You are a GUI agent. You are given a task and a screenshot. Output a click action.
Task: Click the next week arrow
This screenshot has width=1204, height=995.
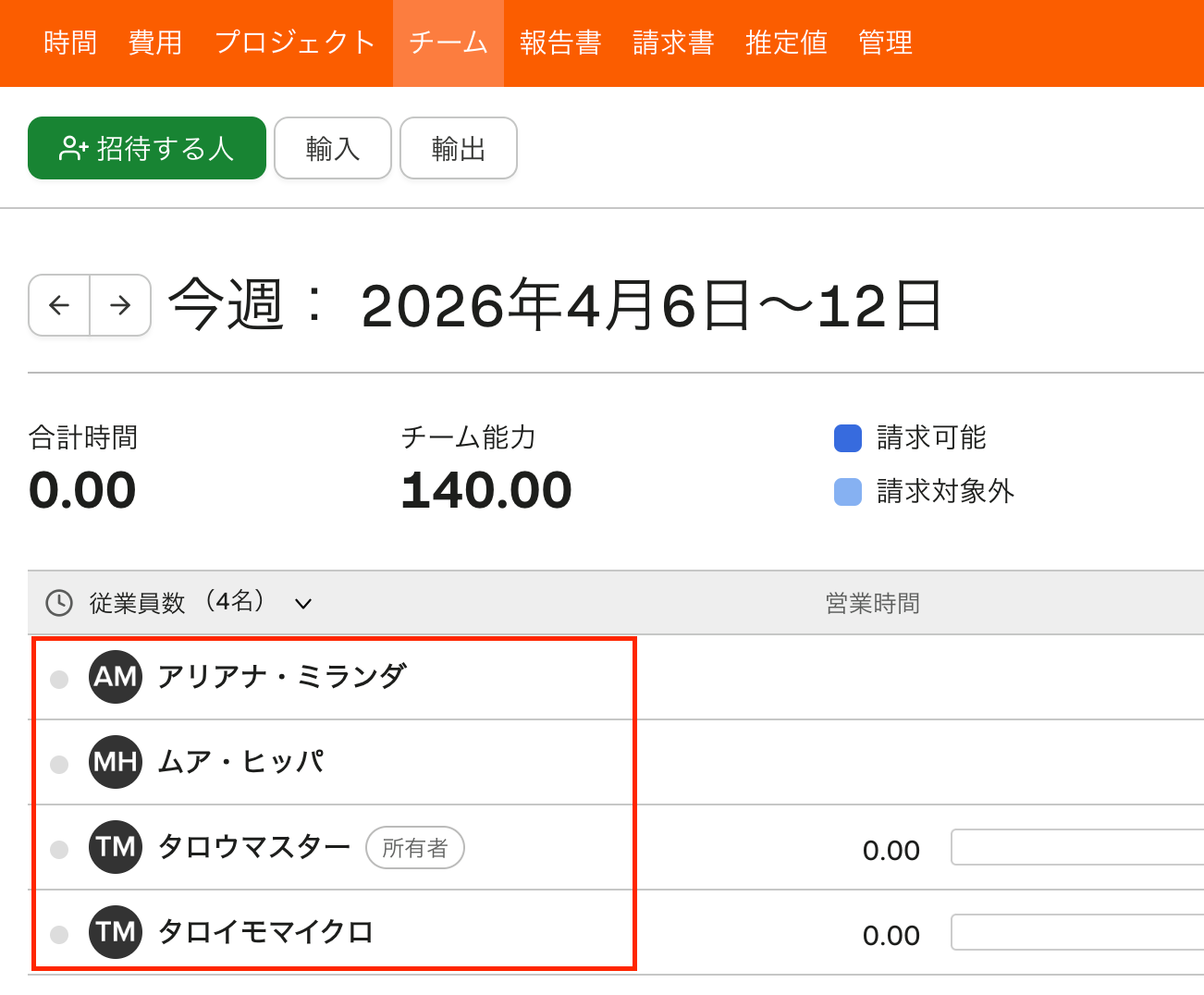click(120, 305)
